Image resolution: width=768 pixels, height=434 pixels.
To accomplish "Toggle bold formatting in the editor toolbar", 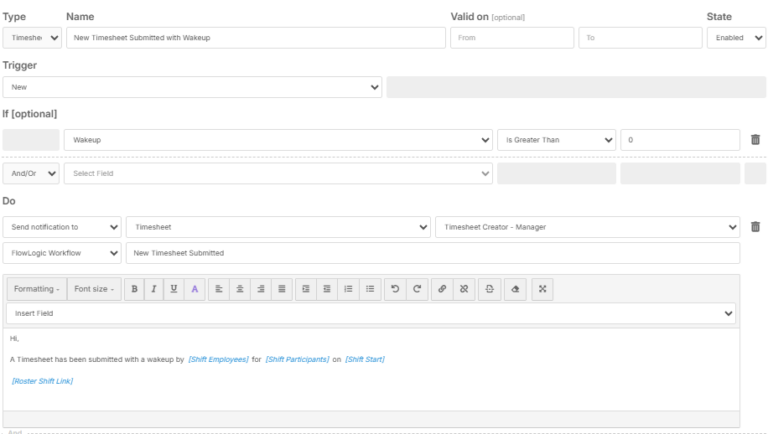I will (134, 289).
